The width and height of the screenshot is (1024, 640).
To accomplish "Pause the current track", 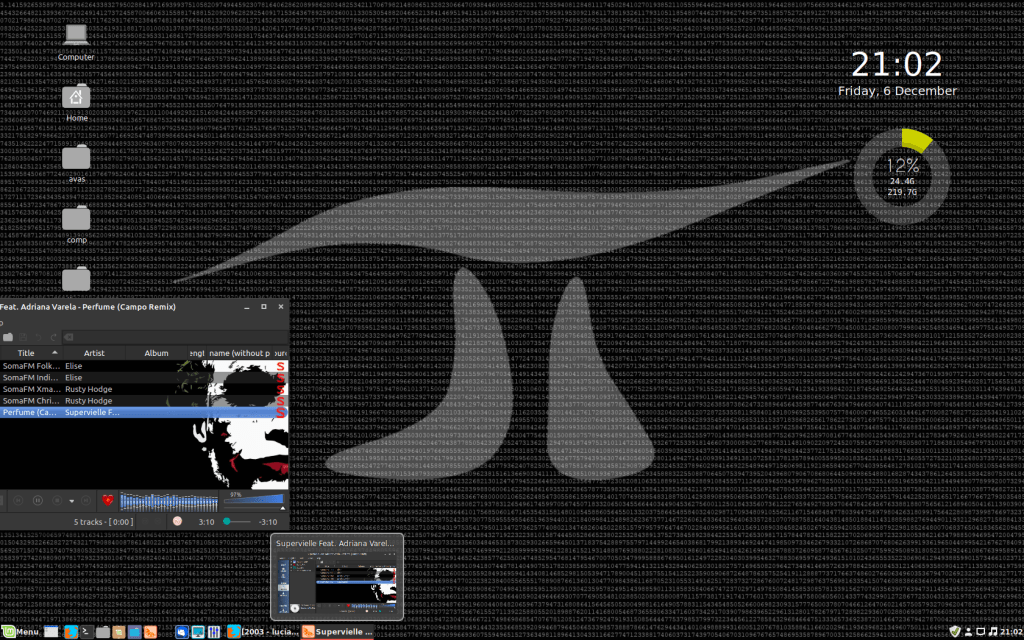I will 37,500.
